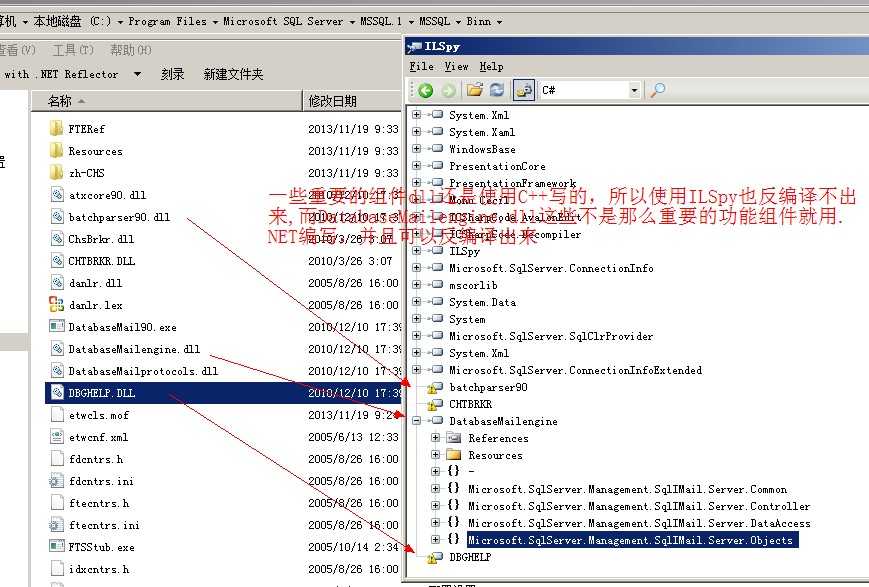Expand the References node under DatabaseMailengine
This screenshot has height=587, width=869.
coord(436,438)
